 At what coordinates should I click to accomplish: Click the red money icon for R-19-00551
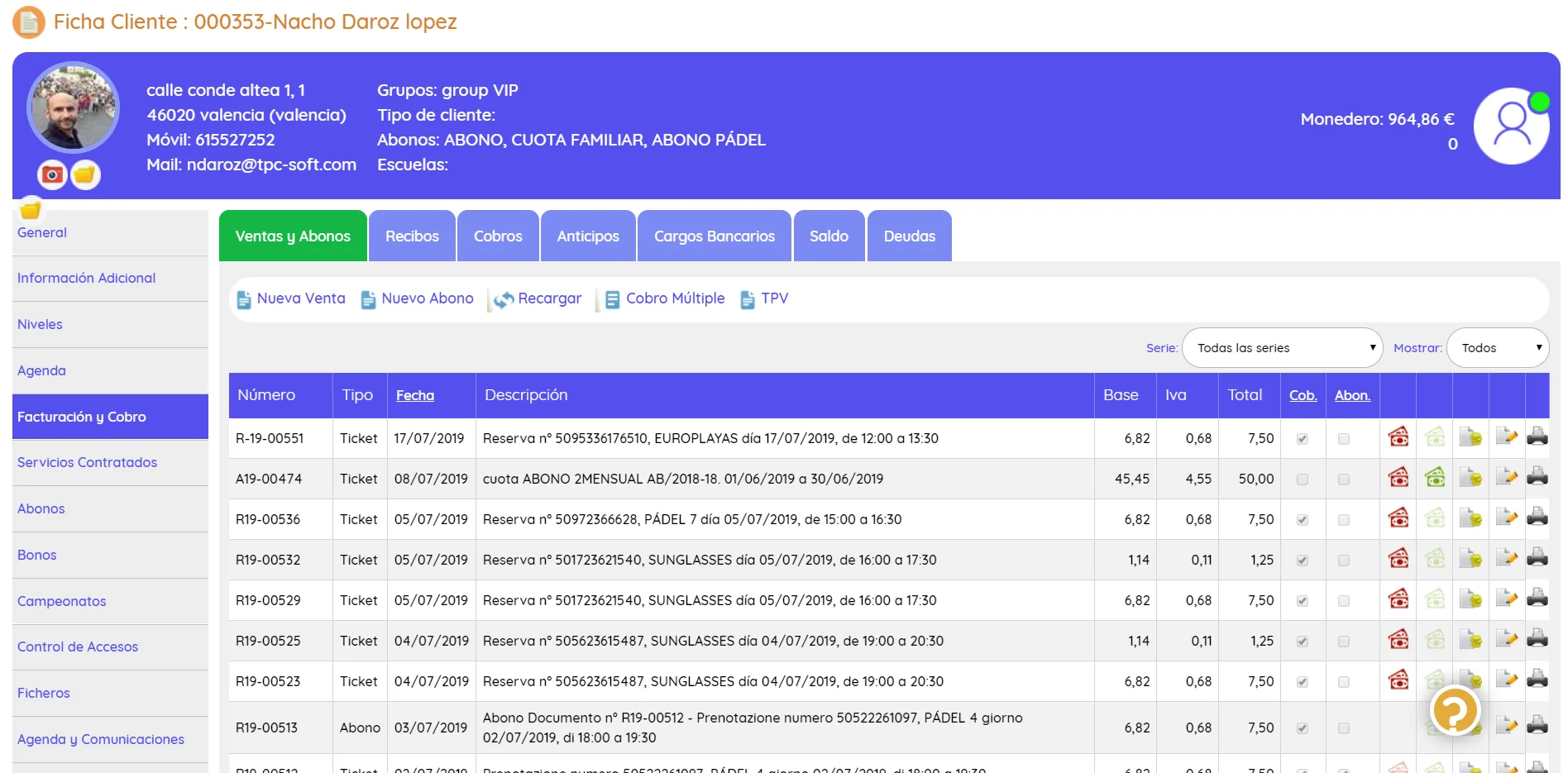(1398, 437)
